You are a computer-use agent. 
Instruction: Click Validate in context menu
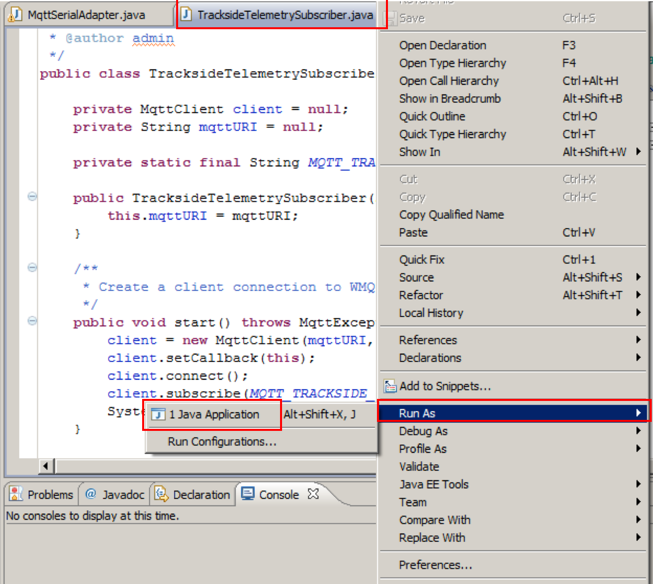tap(513, 467)
